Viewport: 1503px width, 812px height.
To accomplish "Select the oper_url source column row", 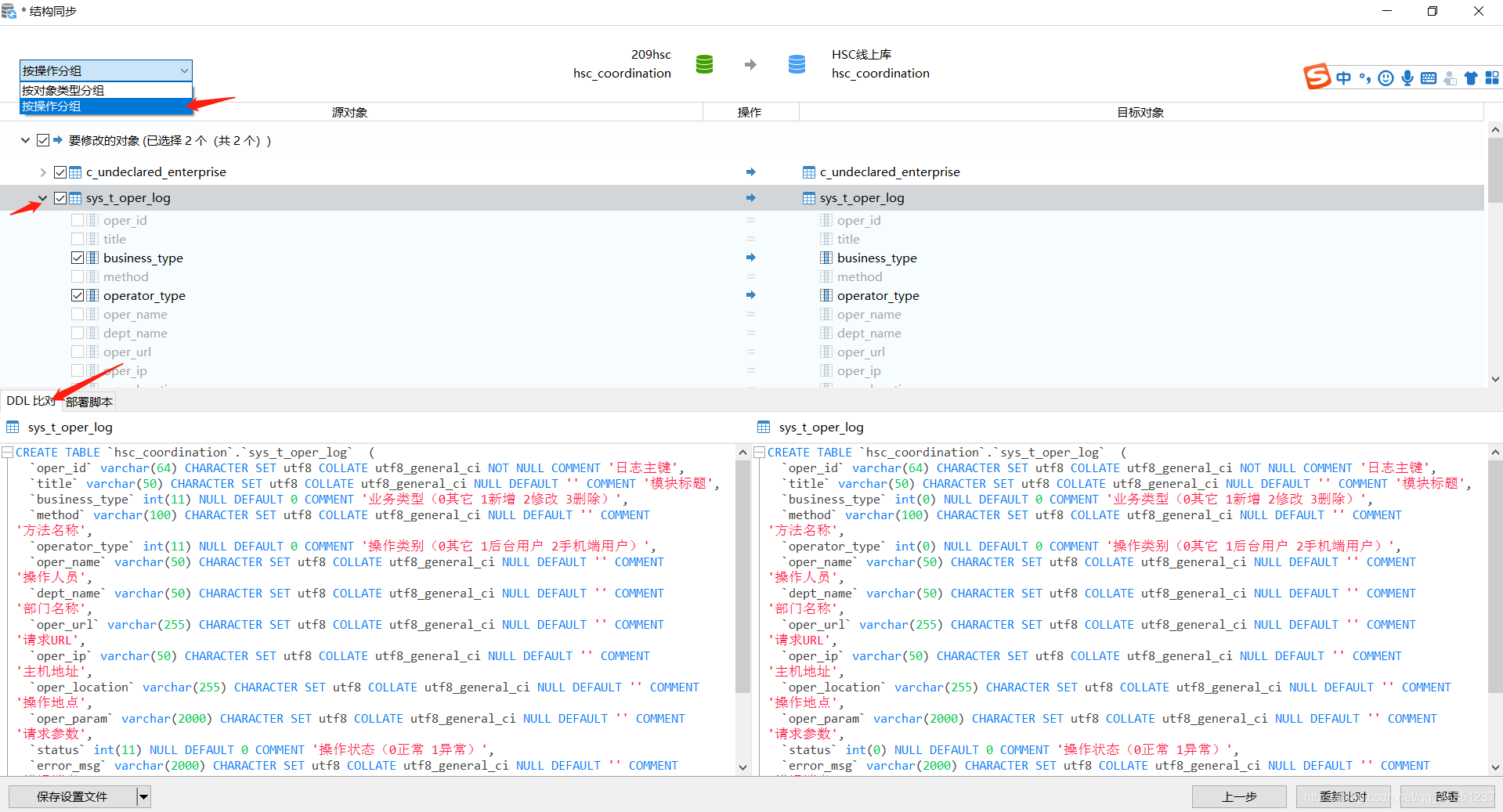I will coord(127,352).
